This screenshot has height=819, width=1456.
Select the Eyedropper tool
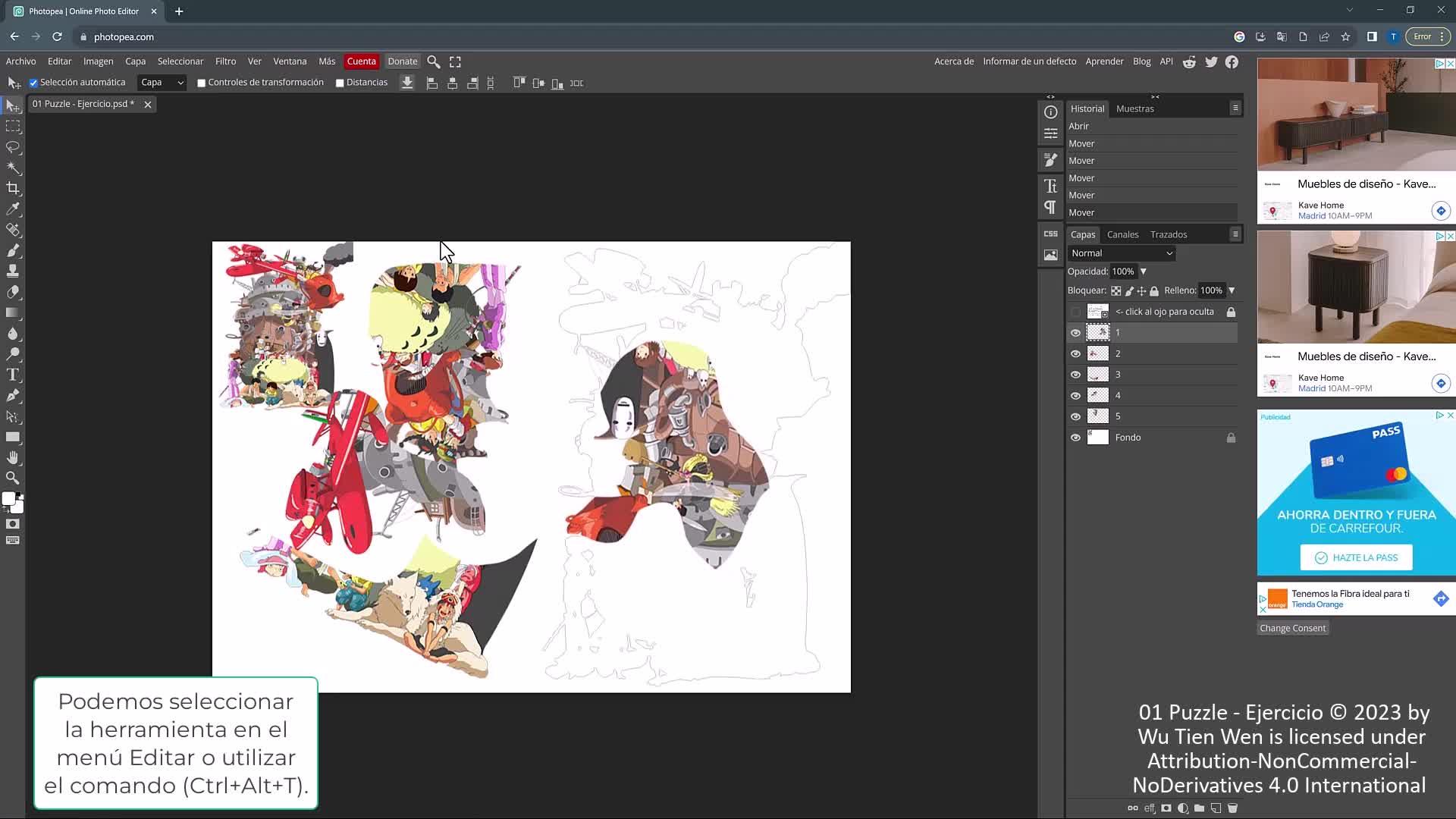tap(13, 209)
